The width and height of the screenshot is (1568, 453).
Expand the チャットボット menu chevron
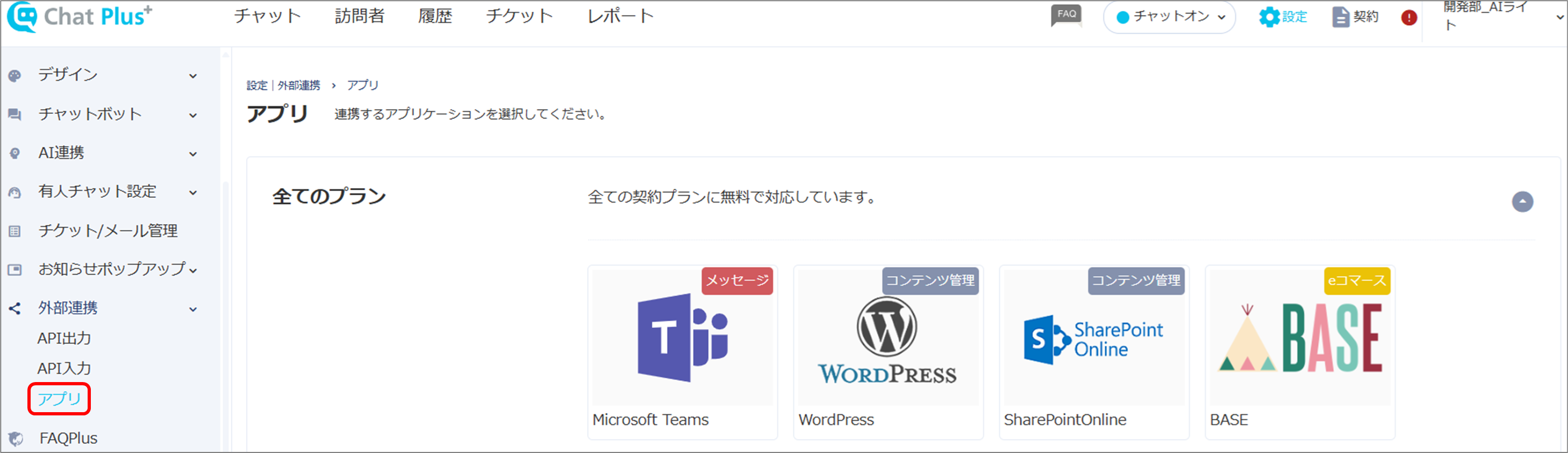pos(193,115)
